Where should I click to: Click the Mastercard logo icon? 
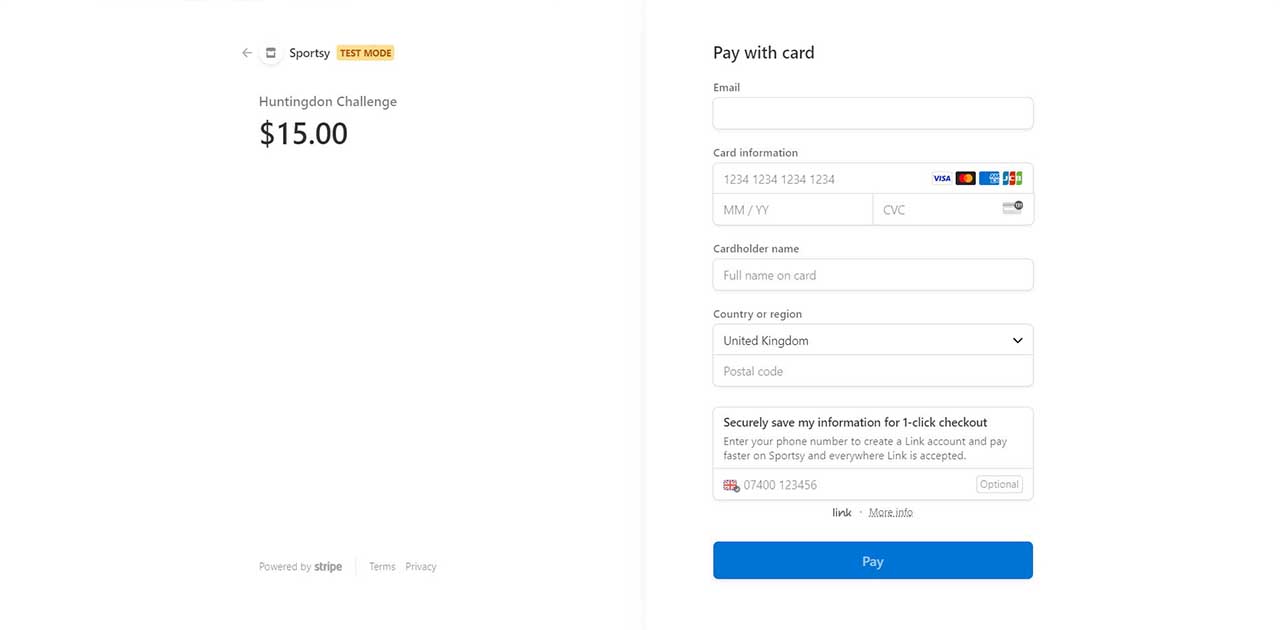tap(965, 178)
